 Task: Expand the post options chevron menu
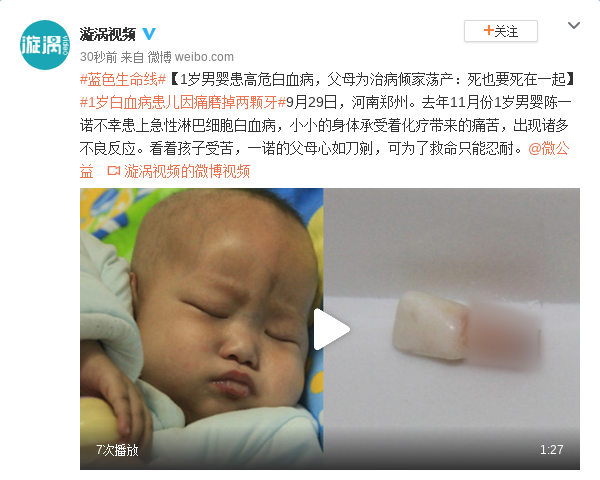coord(574,26)
